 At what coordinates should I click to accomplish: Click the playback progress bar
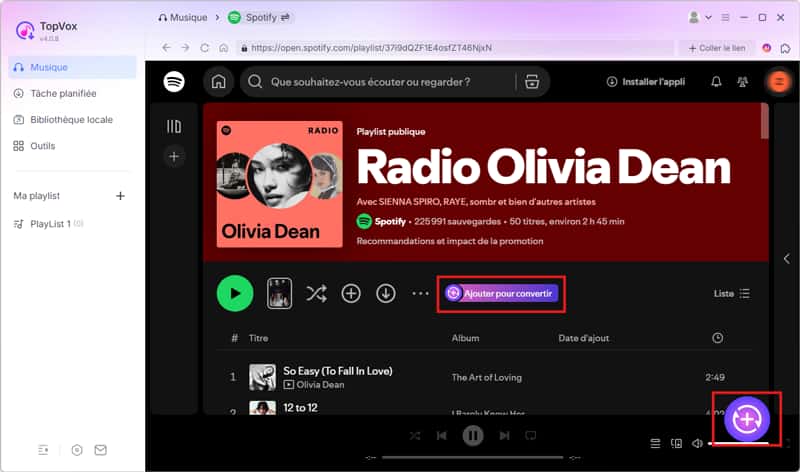[x=472, y=457]
